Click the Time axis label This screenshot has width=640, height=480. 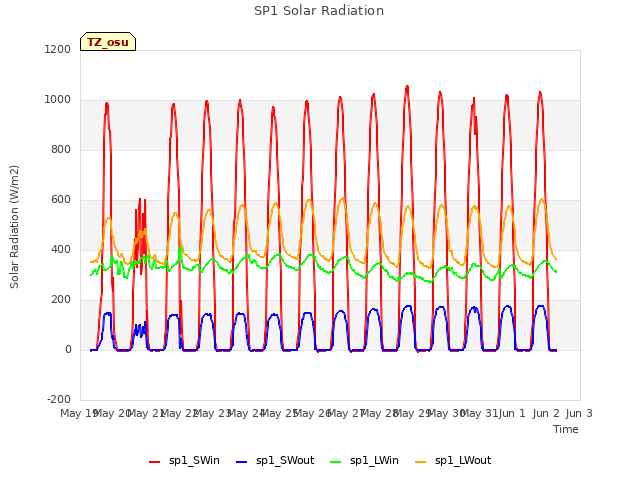pos(566,429)
